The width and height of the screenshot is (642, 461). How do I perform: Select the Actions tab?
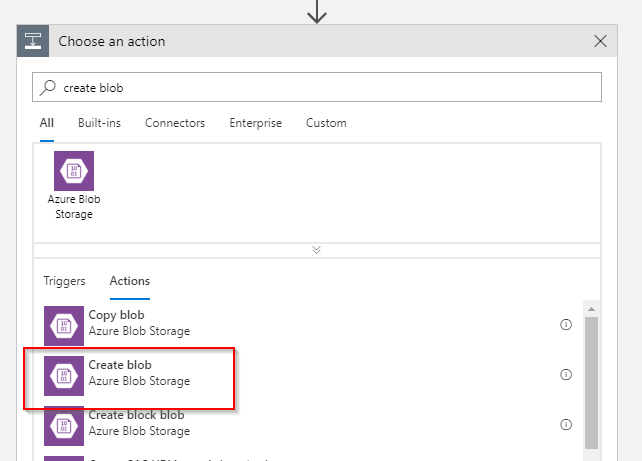[130, 281]
